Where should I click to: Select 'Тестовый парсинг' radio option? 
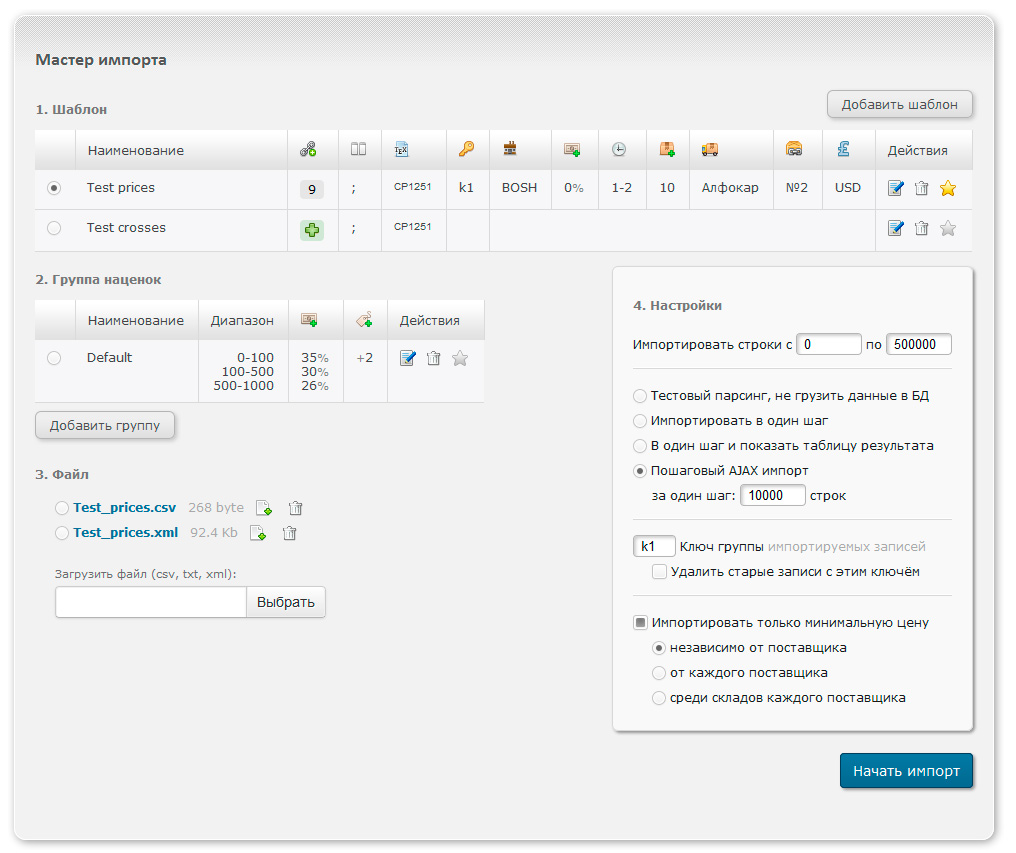[x=640, y=395]
